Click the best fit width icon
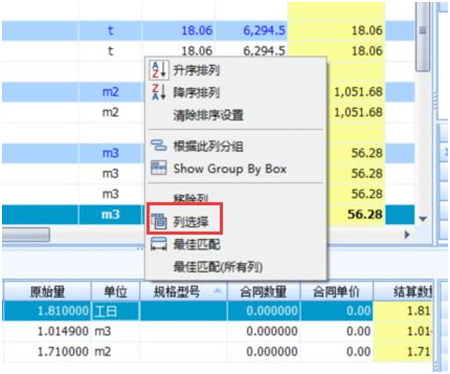450x374 pixels. click(x=159, y=244)
